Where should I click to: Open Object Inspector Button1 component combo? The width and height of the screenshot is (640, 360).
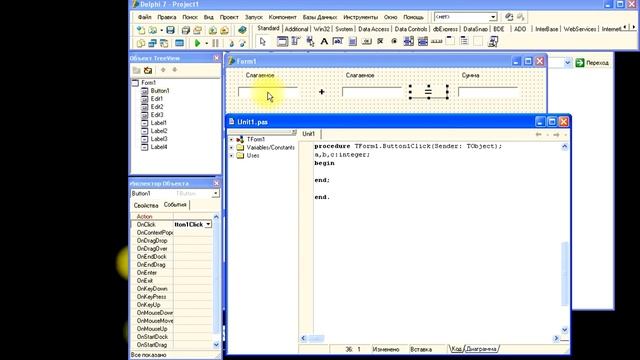click(215, 193)
